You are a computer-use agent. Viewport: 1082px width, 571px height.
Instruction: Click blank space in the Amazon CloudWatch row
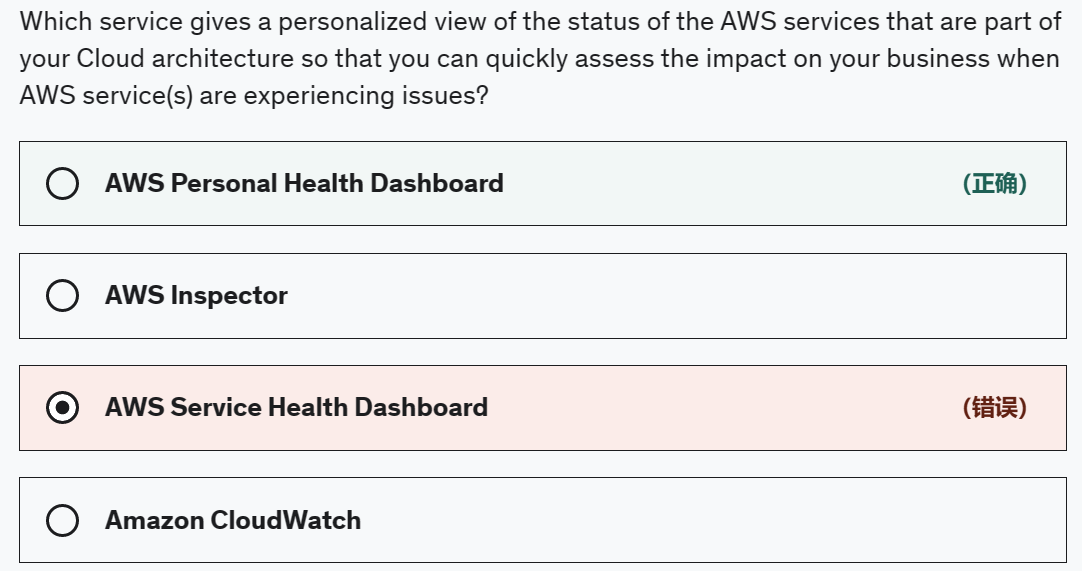point(700,521)
